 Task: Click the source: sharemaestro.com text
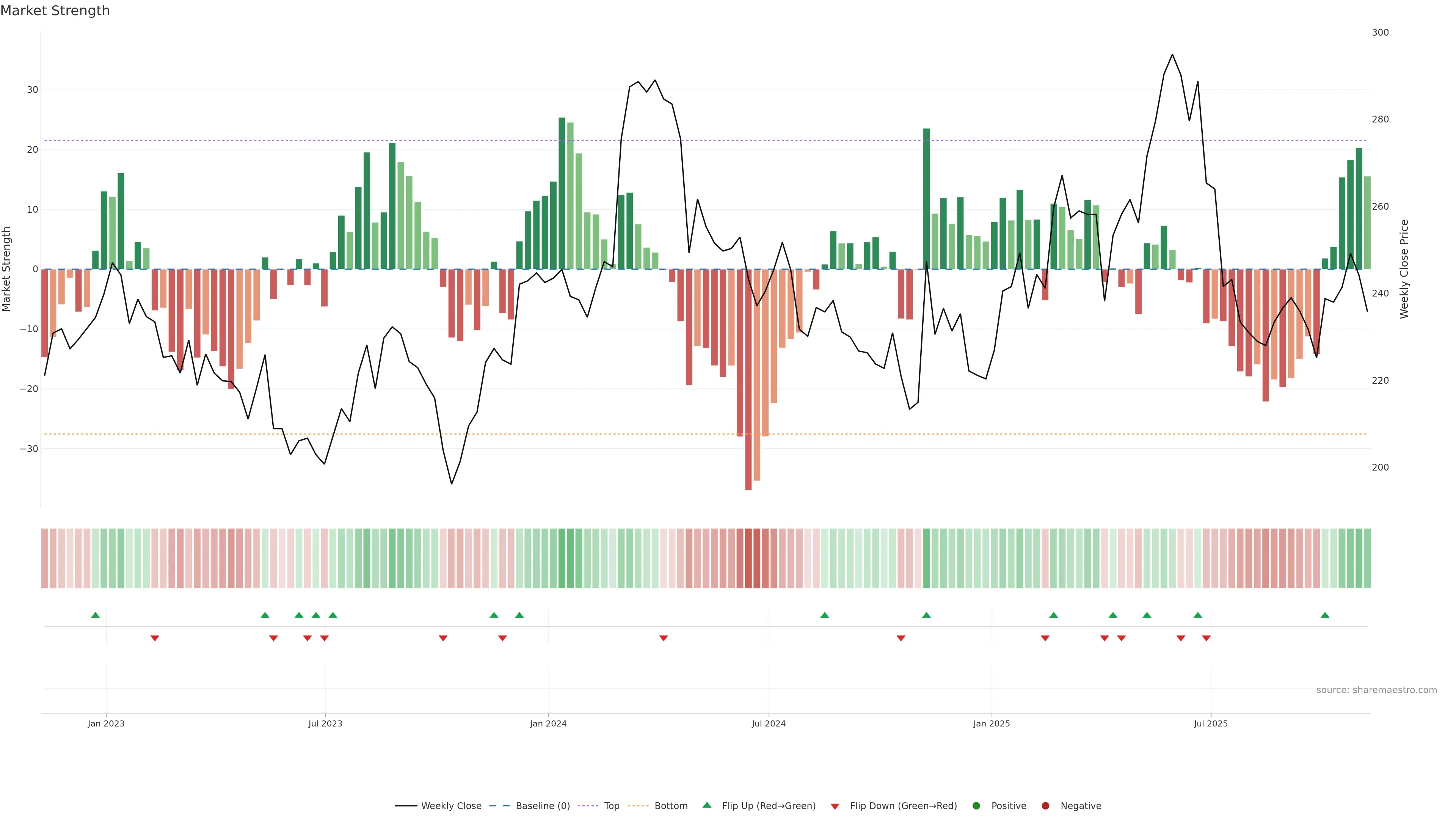1376,690
